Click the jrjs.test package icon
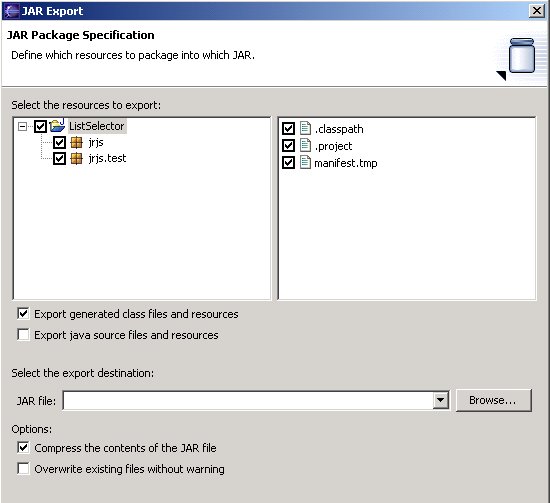The width and height of the screenshot is (550, 503). click(x=76, y=159)
